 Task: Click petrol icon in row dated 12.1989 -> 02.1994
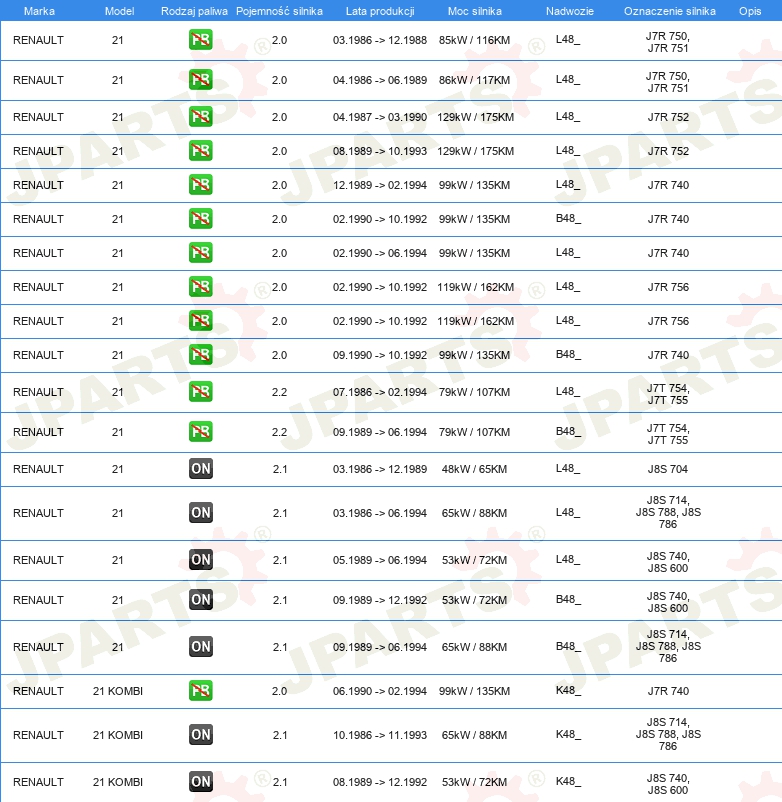coord(200,185)
